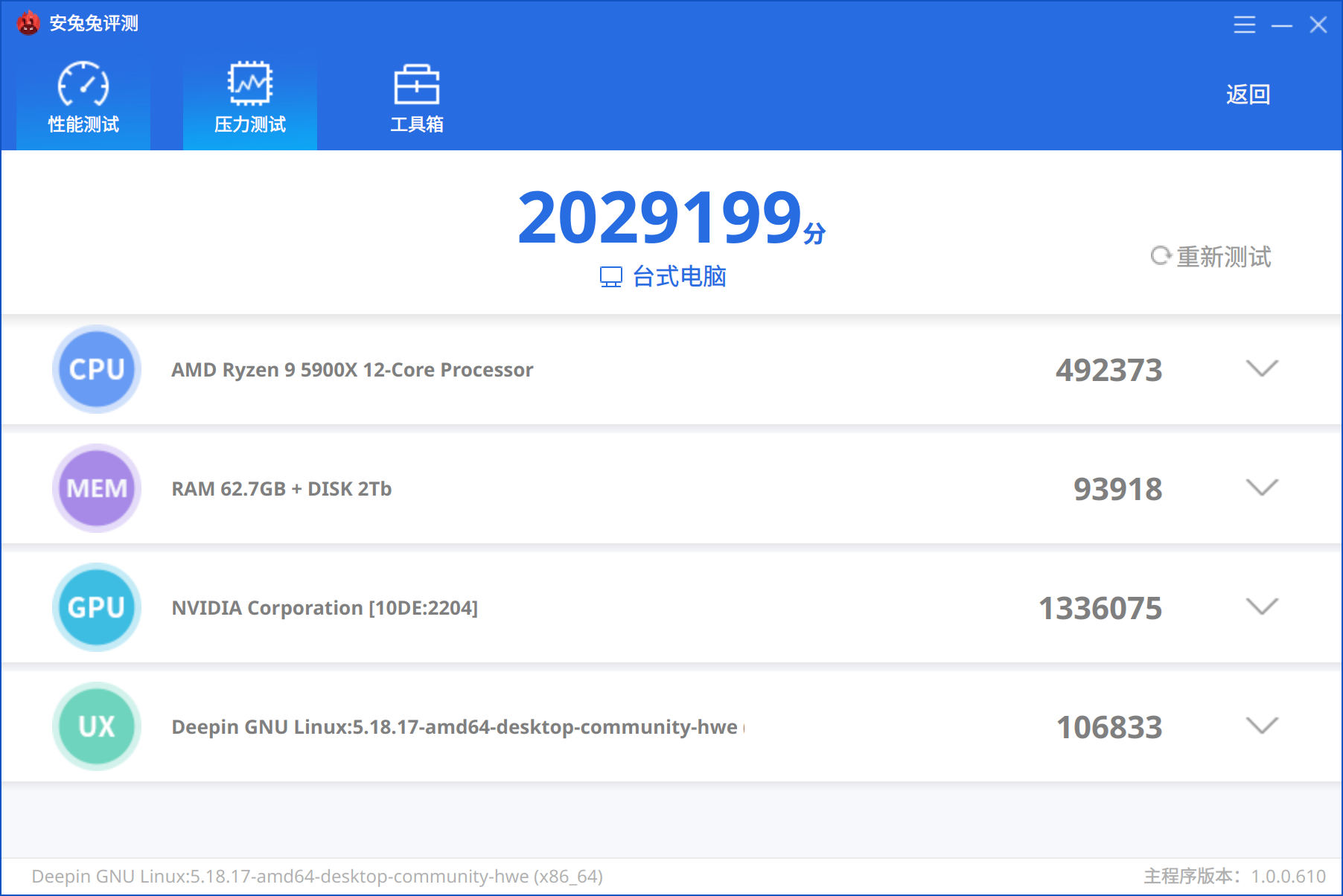Image resolution: width=1343 pixels, height=896 pixels.
Task: Click the CPU score 492373
Action: coord(1108,370)
